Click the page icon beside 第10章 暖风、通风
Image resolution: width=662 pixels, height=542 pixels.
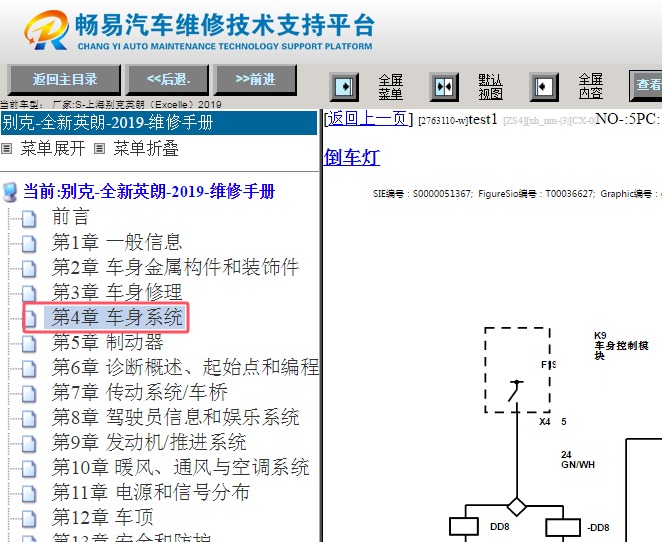[29, 469]
